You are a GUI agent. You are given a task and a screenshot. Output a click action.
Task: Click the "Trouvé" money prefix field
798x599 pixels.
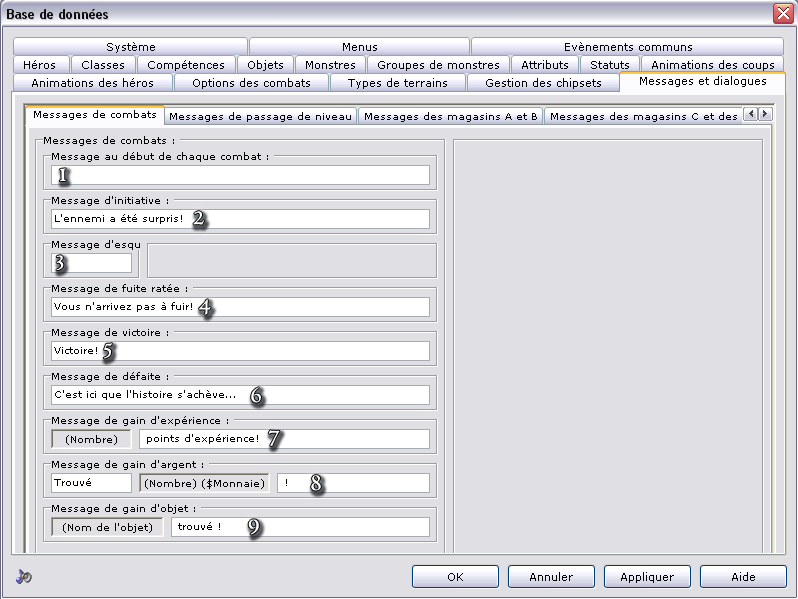point(91,483)
